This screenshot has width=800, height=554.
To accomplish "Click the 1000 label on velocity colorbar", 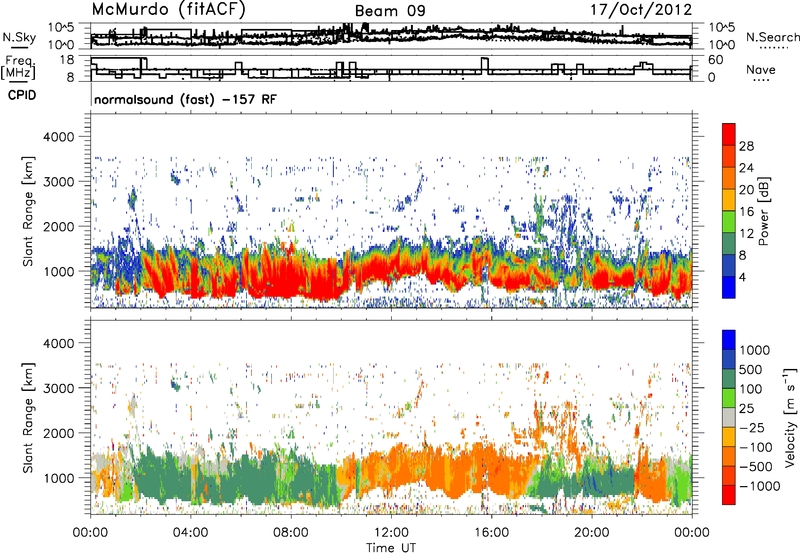I will pos(754,350).
